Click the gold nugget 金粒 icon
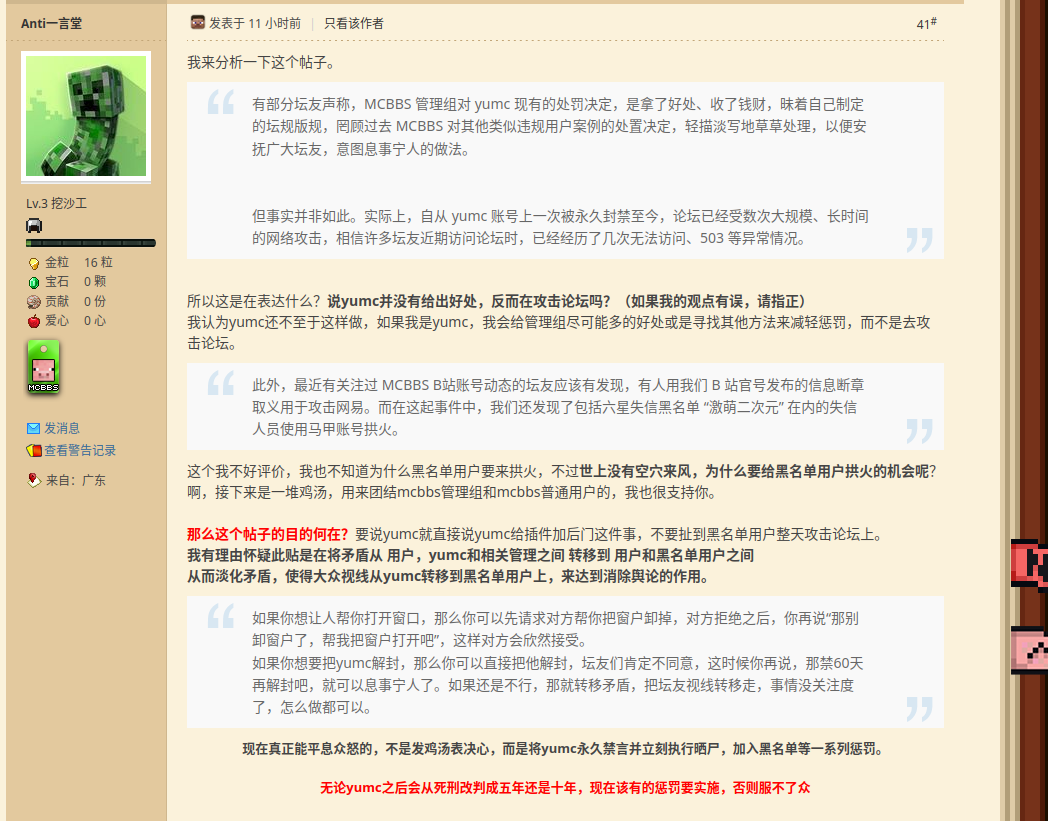 click(34, 263)
